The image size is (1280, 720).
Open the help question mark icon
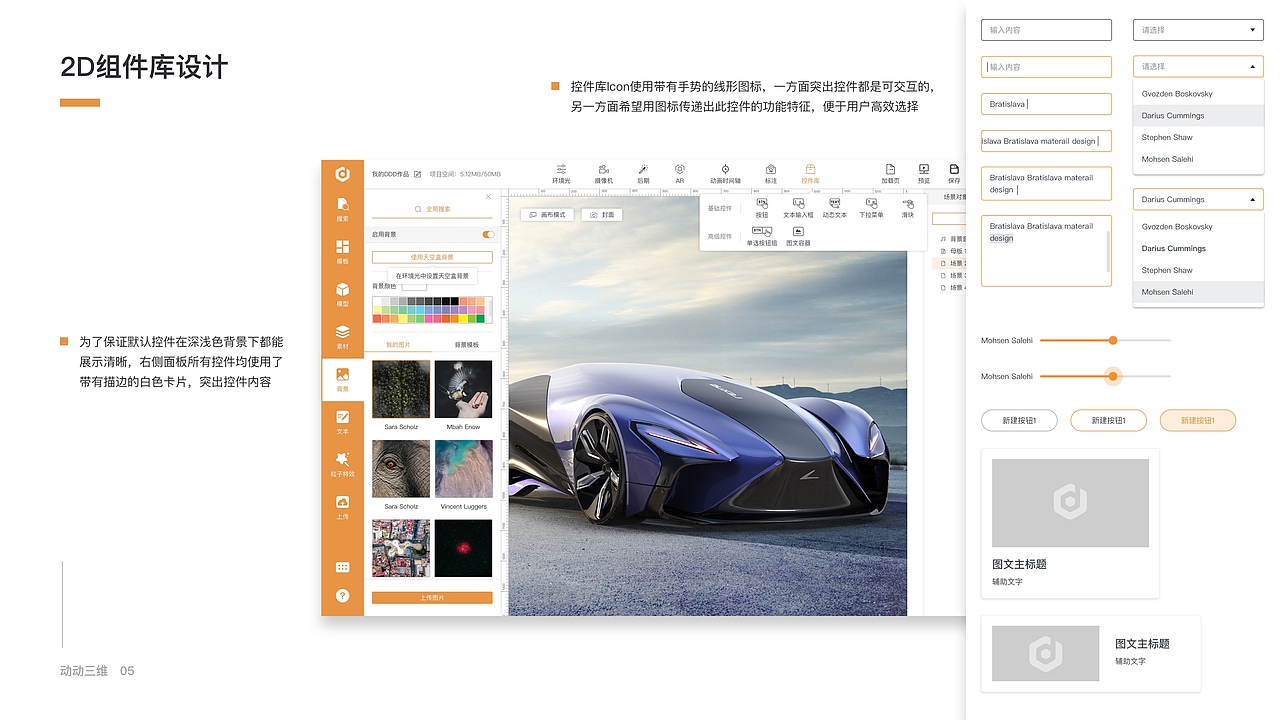point(342,595)
